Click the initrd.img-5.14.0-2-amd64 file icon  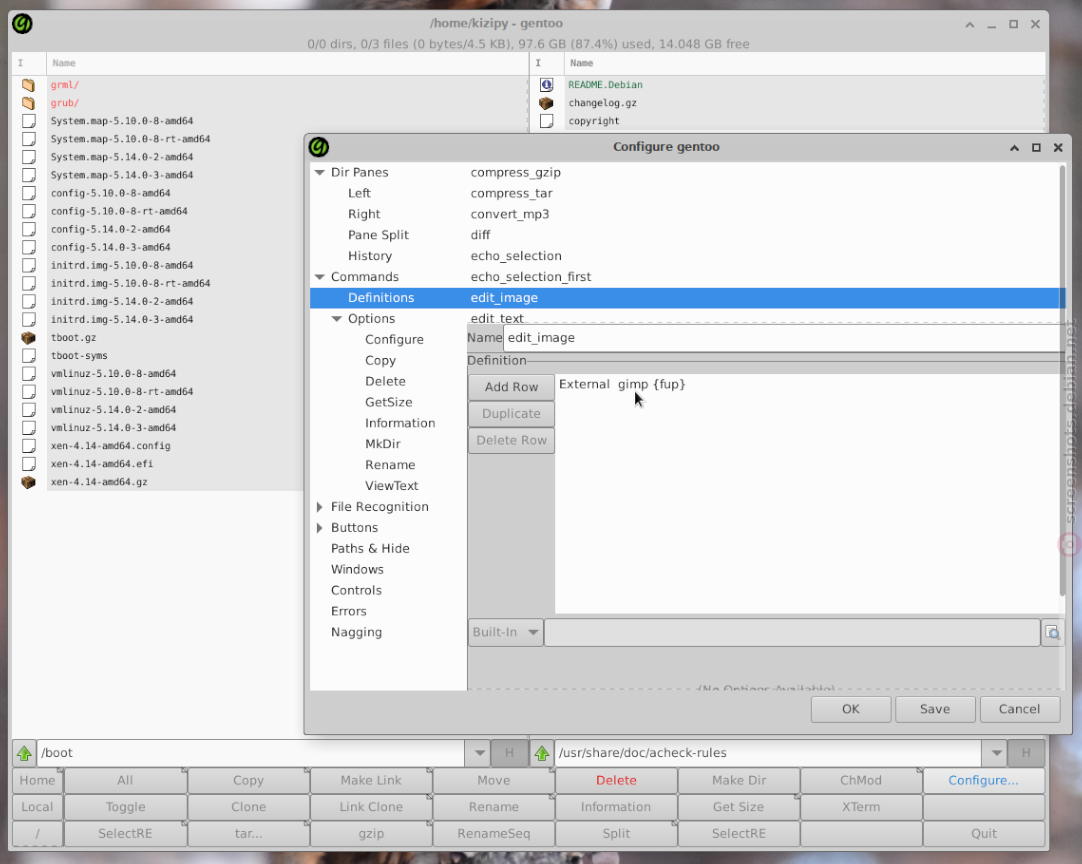(x=28, y=302)
